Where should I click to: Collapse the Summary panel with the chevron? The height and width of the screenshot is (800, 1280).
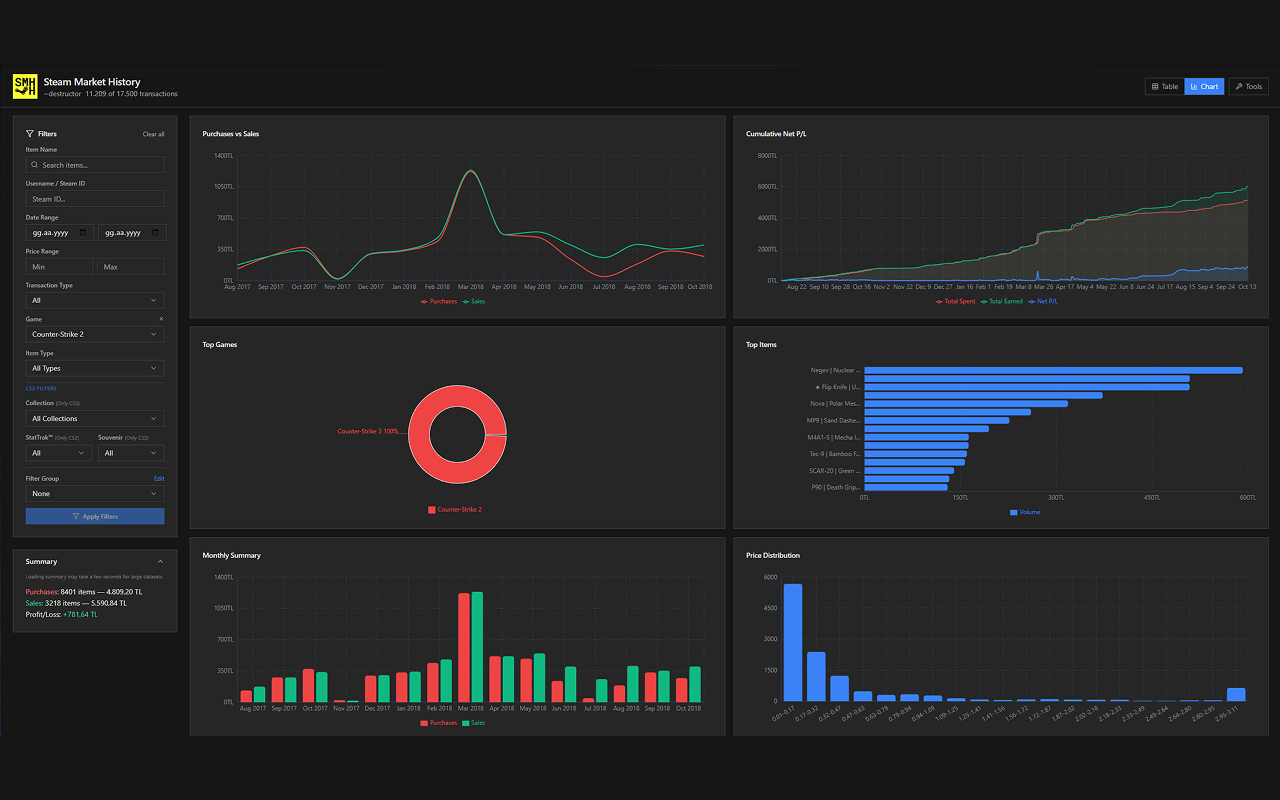coord(161,562)
